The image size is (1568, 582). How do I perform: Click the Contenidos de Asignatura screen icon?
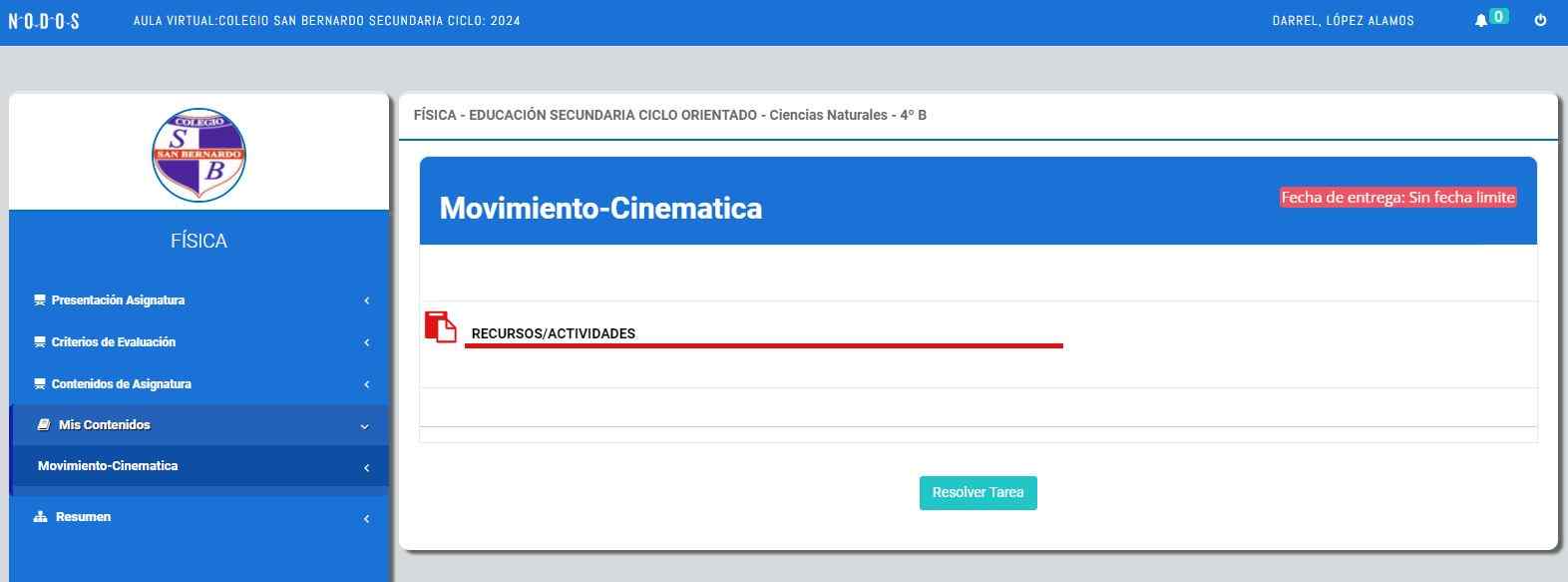(40, 384)
